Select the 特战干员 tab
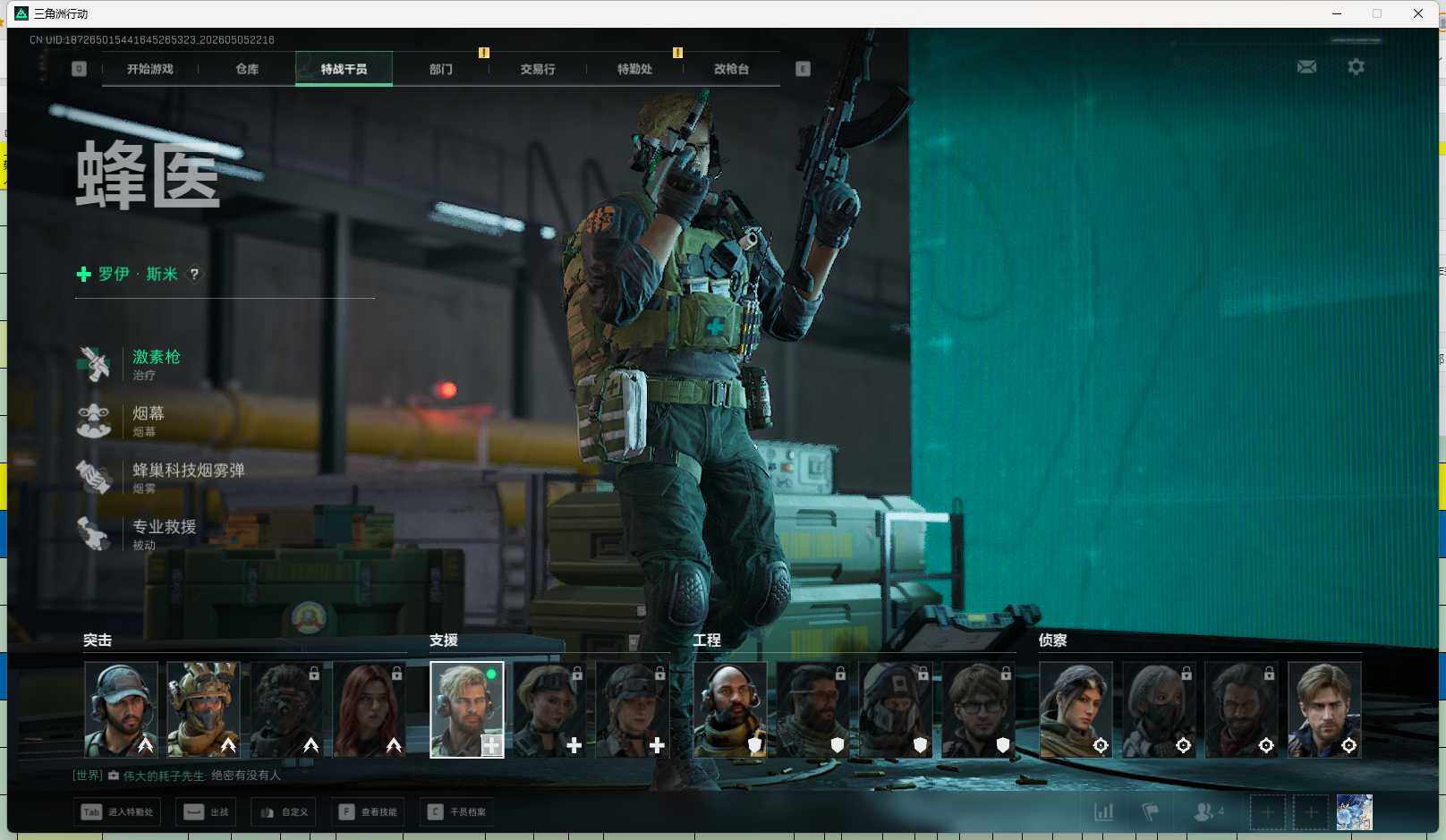This screenshot has height=840, width=1446. 344,69
